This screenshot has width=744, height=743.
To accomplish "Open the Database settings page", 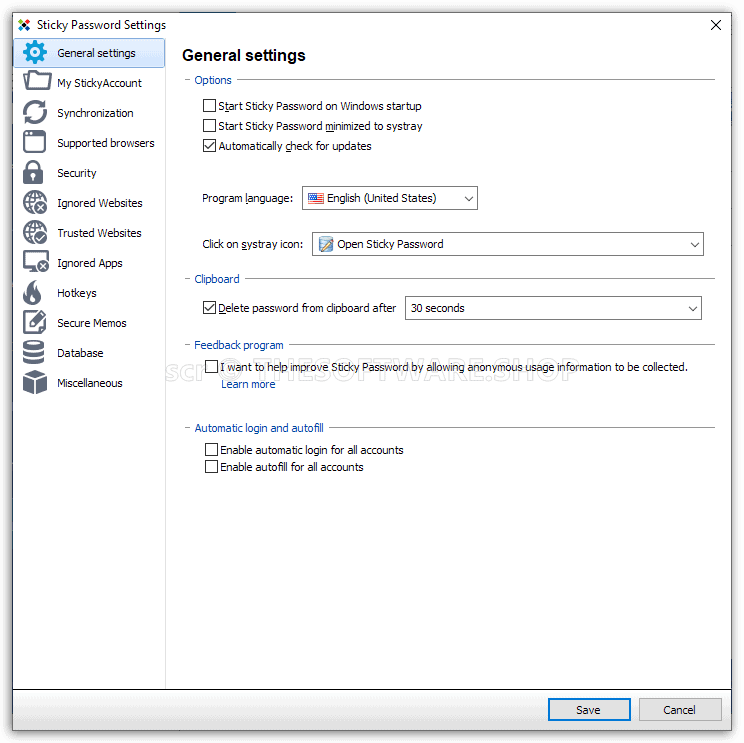I will pyautogui.click(x=89, y=353).
